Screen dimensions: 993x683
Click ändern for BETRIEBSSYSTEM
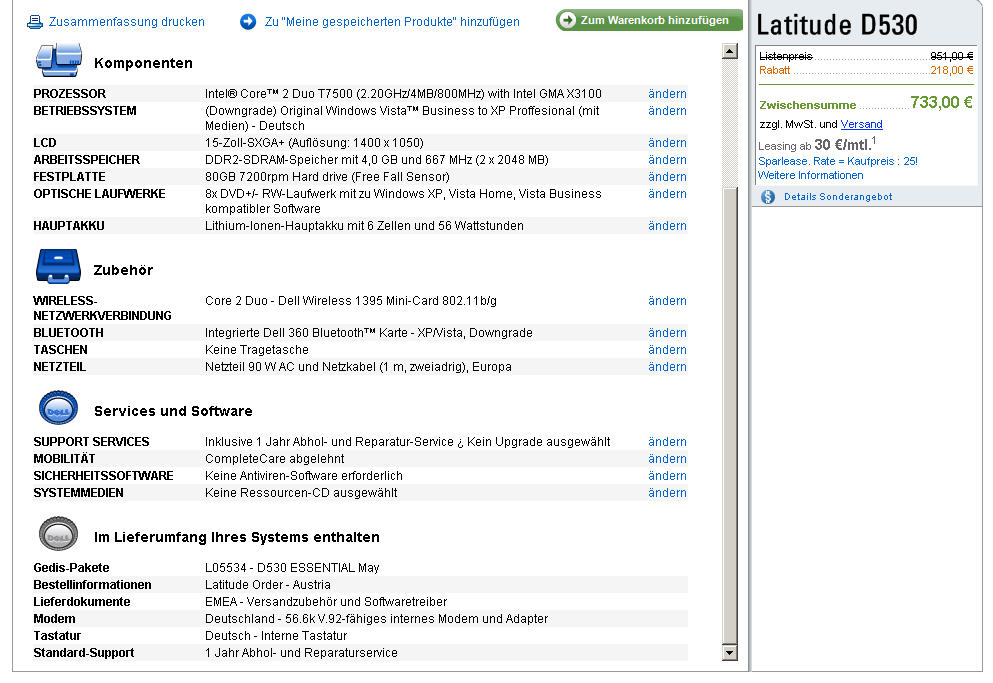click(667, 111)
